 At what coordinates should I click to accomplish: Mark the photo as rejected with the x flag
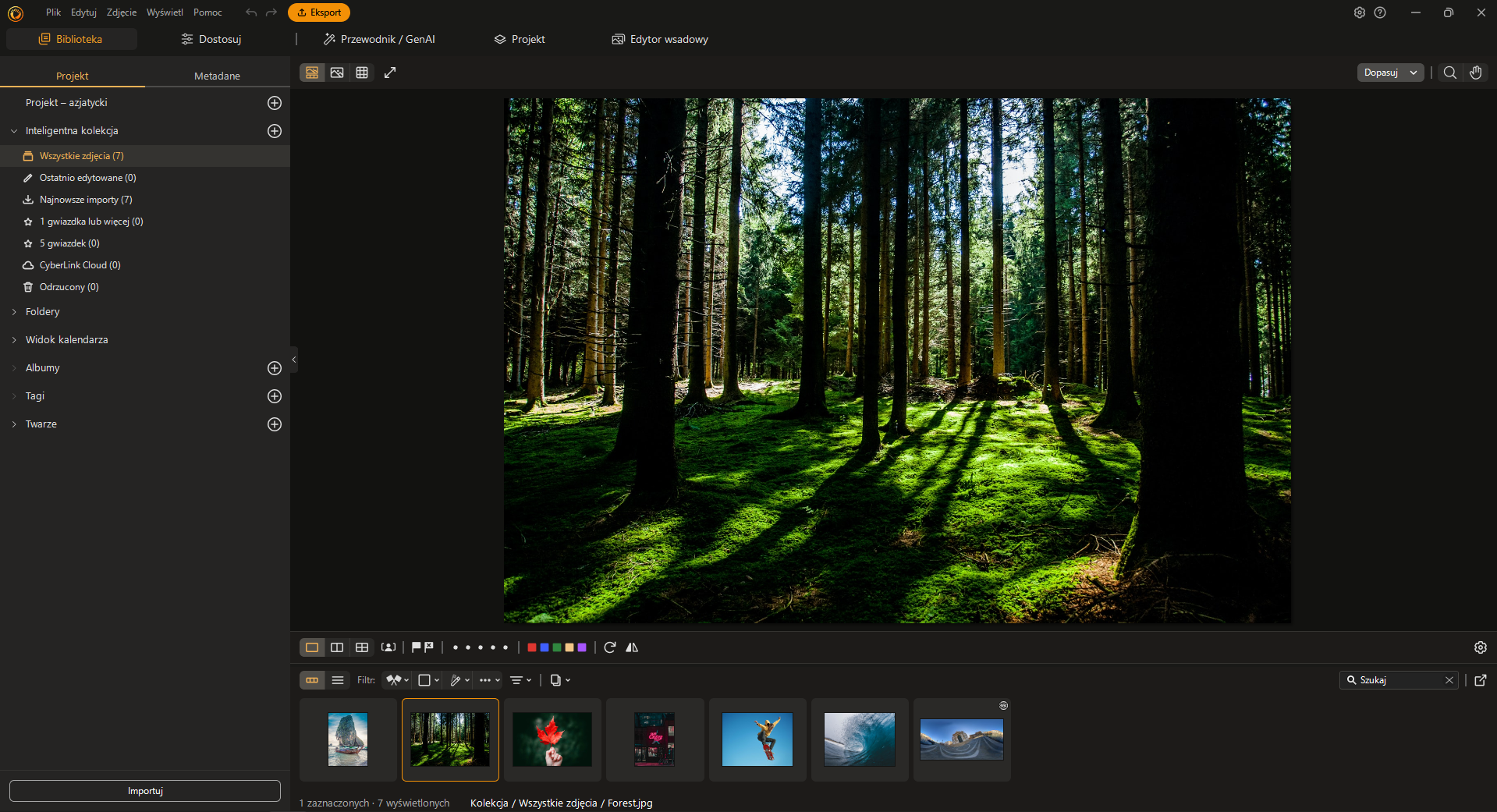point(429,647)
